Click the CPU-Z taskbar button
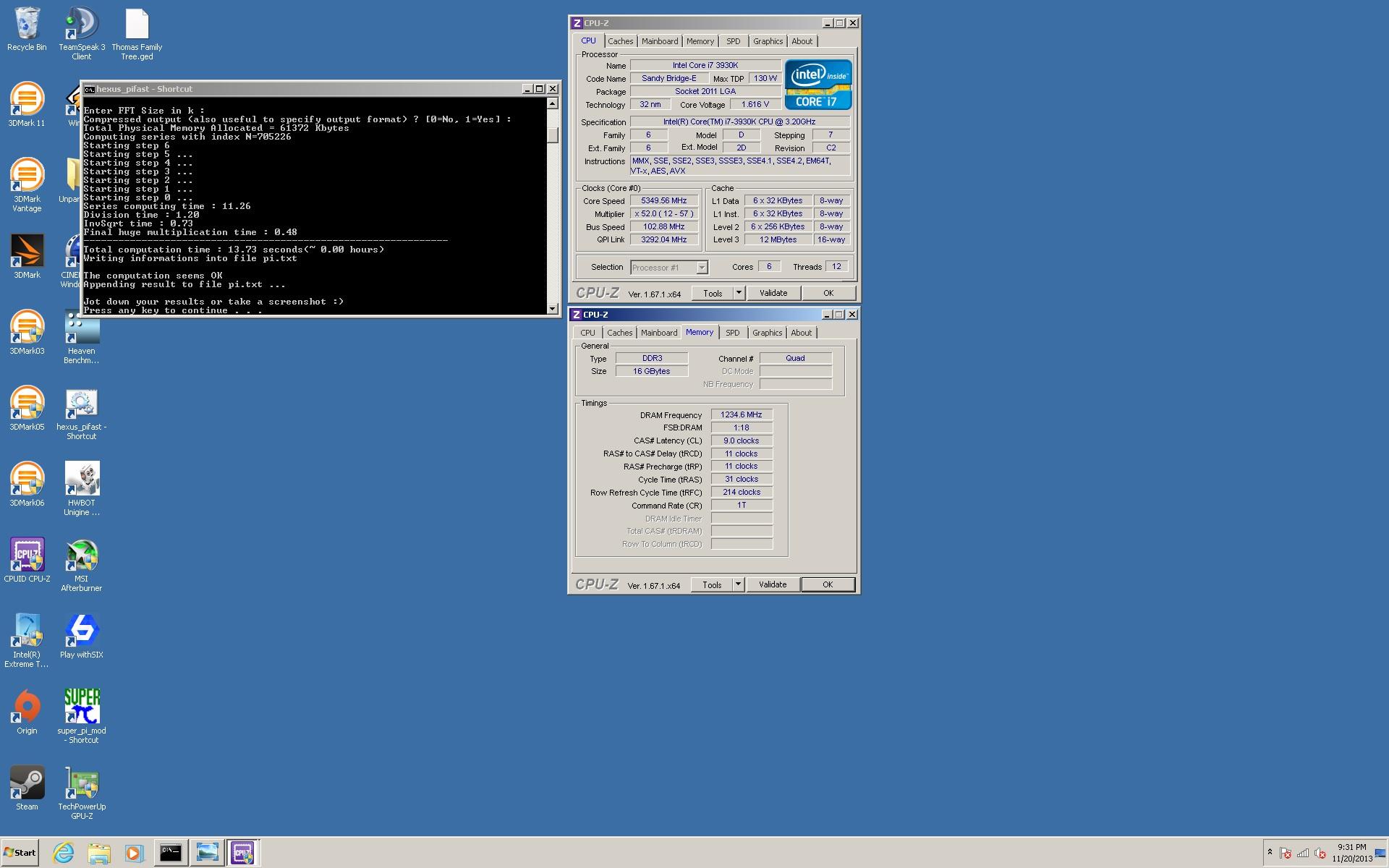This screenshot has width=1389, height=868. click(242, 853)
